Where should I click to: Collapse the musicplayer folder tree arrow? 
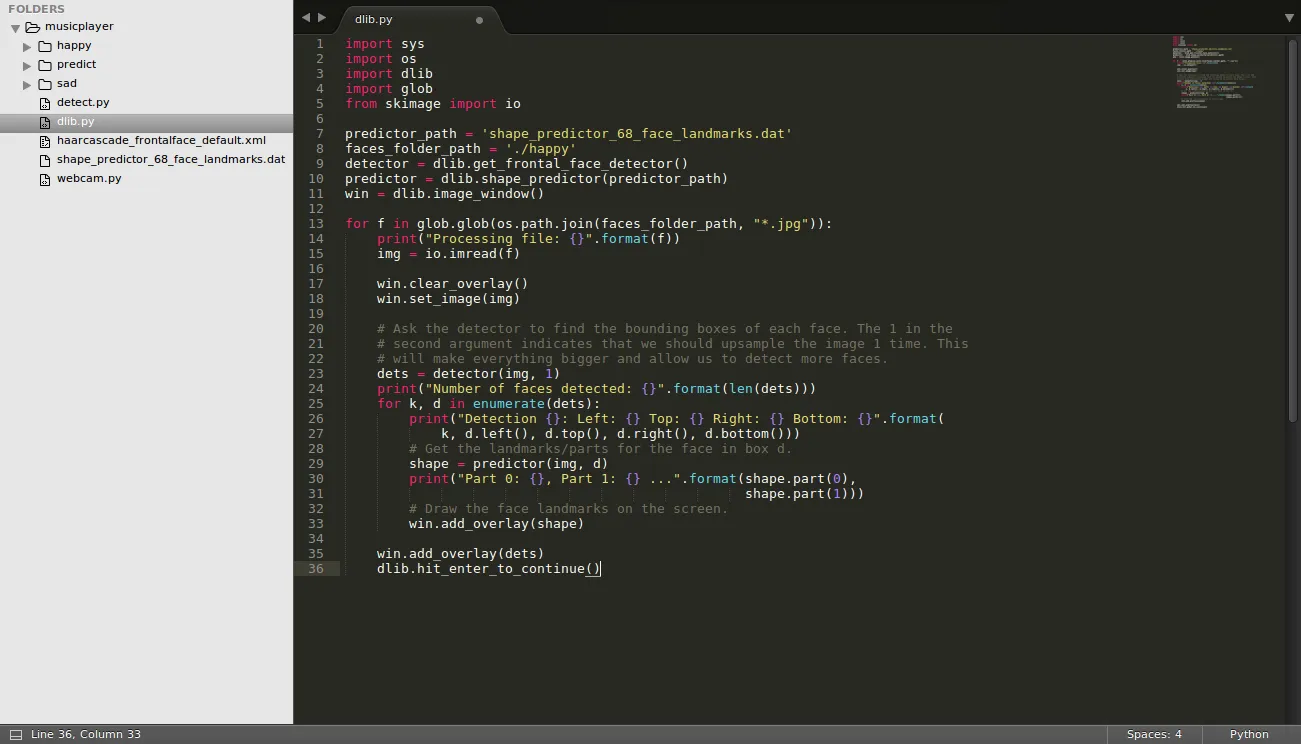pos(15,28)
